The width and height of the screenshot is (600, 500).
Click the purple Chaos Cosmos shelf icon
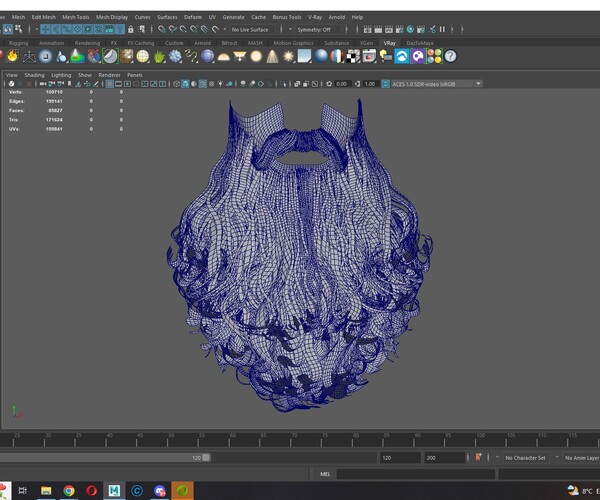click(418, 56)
